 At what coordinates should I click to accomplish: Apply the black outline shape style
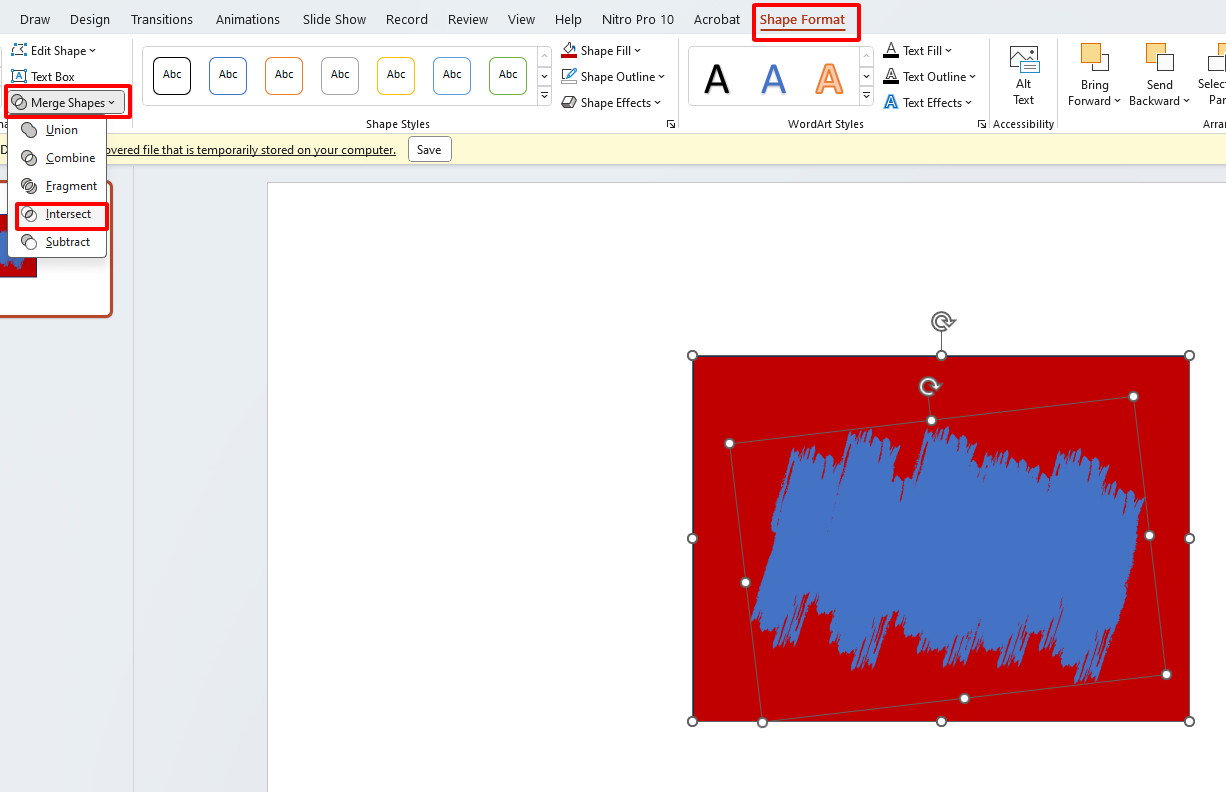[172, 75]
